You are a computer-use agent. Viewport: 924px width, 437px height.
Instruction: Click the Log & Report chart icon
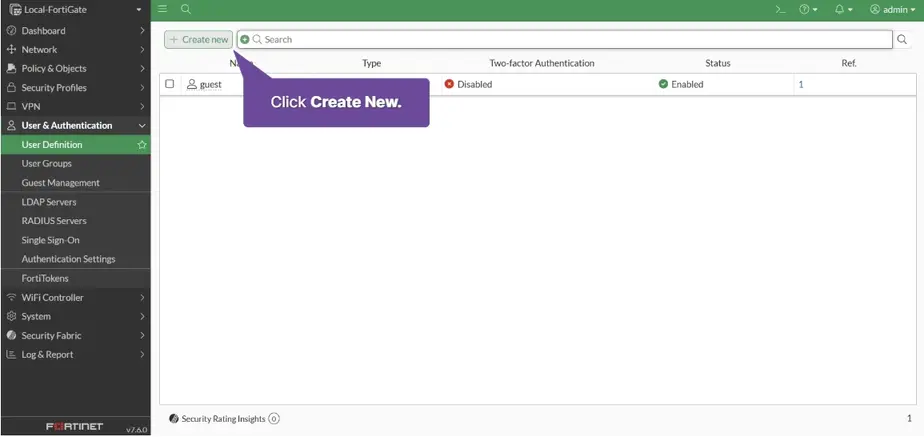11,355
